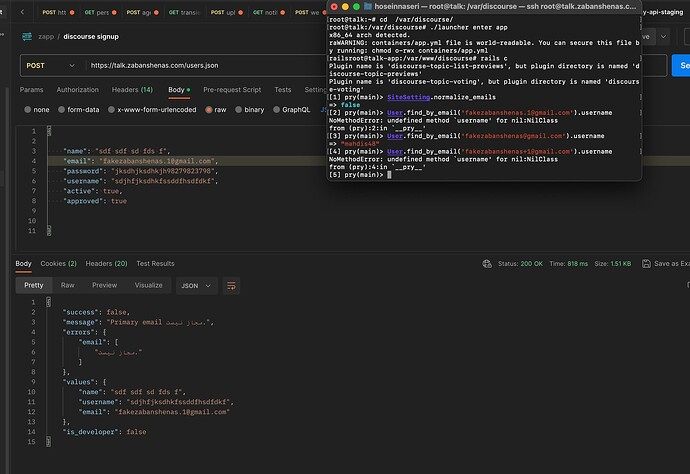Open the Headers (14) request tab

click(132, 90)
